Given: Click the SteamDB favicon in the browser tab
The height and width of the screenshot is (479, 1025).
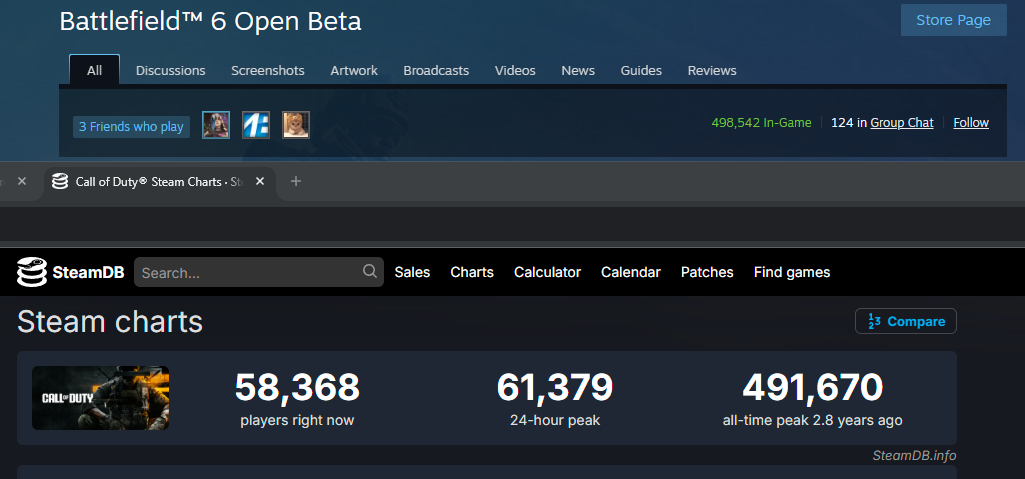Looking at the screenshot, I should pos(60,182).
